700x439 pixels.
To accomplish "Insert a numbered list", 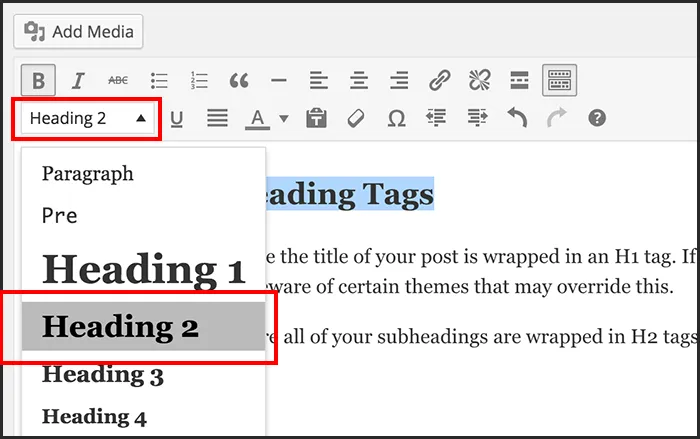I will 199,81.
